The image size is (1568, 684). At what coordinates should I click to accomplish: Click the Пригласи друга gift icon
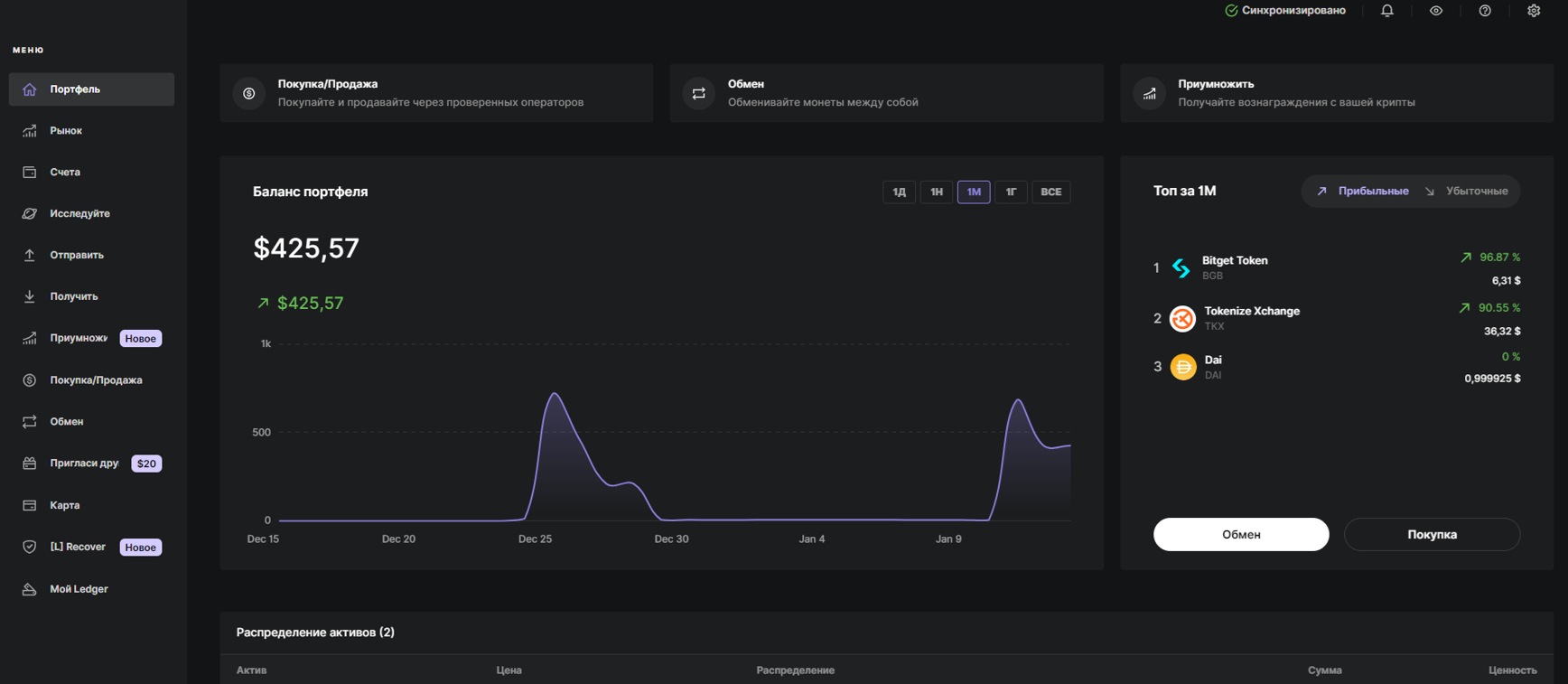30,464
